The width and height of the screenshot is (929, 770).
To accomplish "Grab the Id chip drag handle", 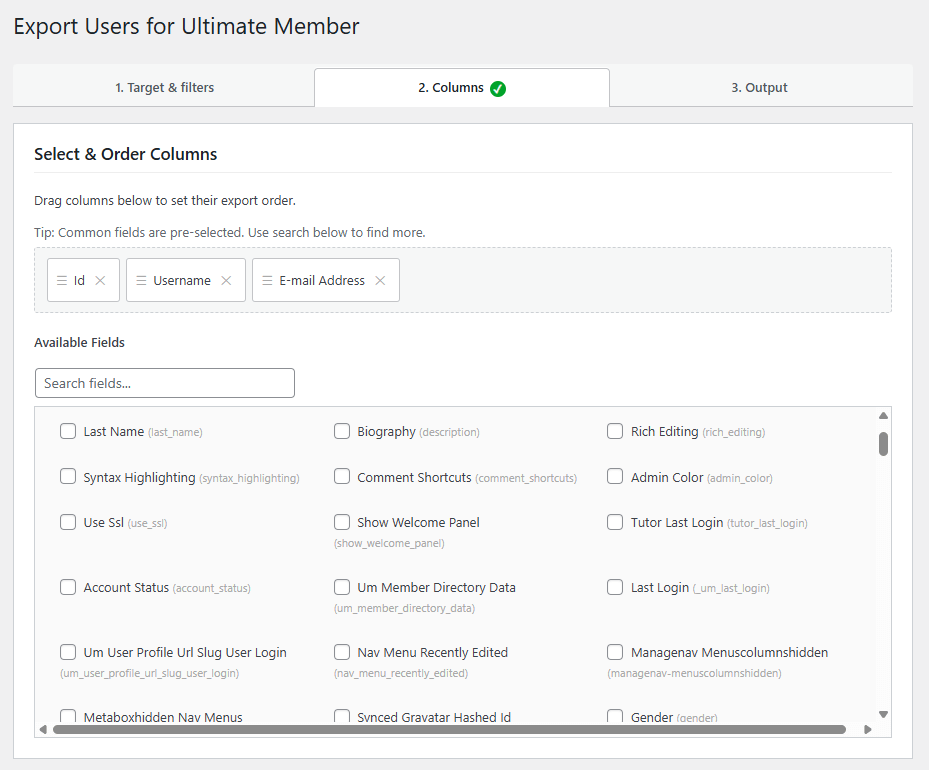I will 62,281.
